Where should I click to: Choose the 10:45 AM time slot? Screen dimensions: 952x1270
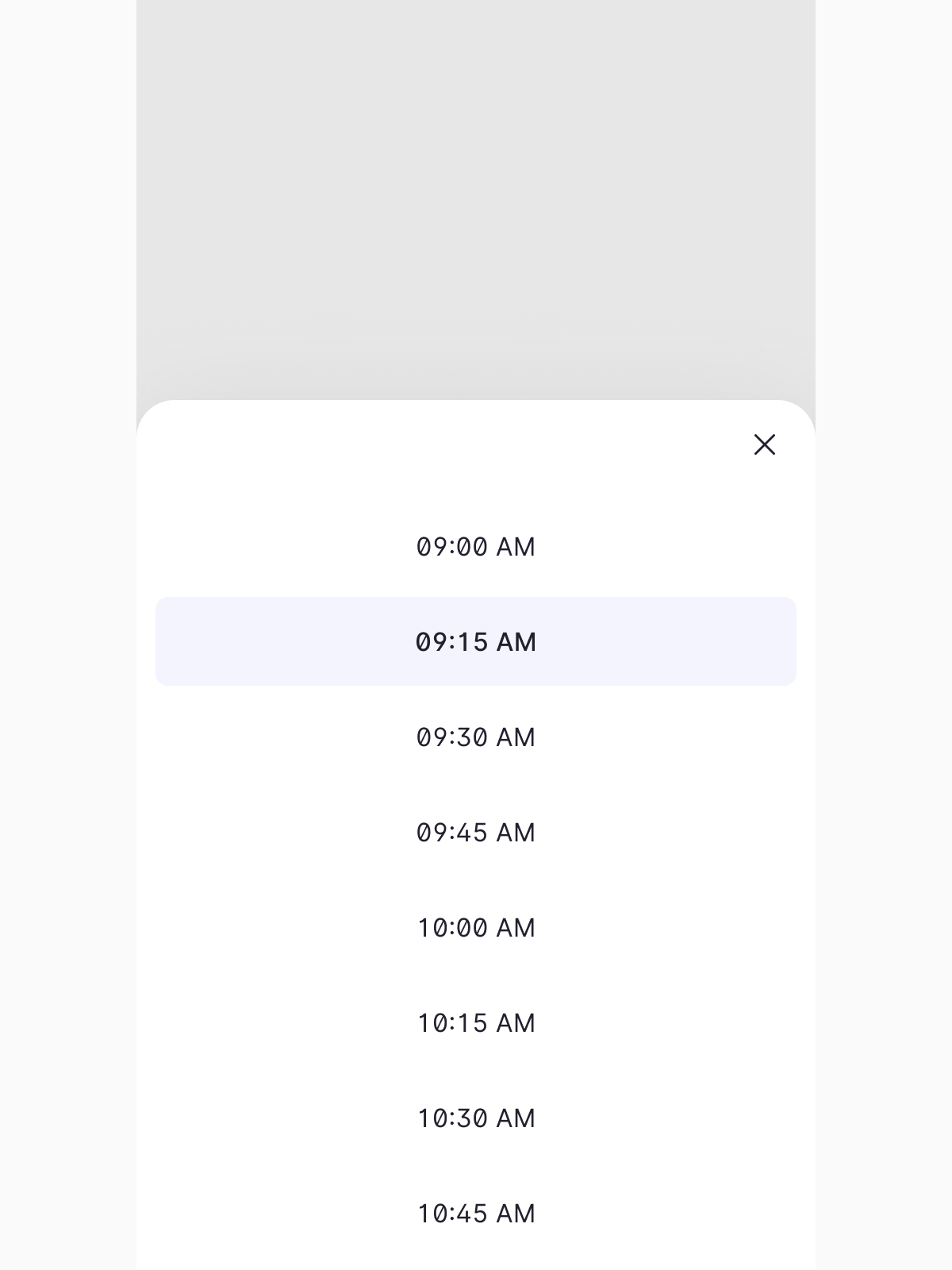(476, 1214)
